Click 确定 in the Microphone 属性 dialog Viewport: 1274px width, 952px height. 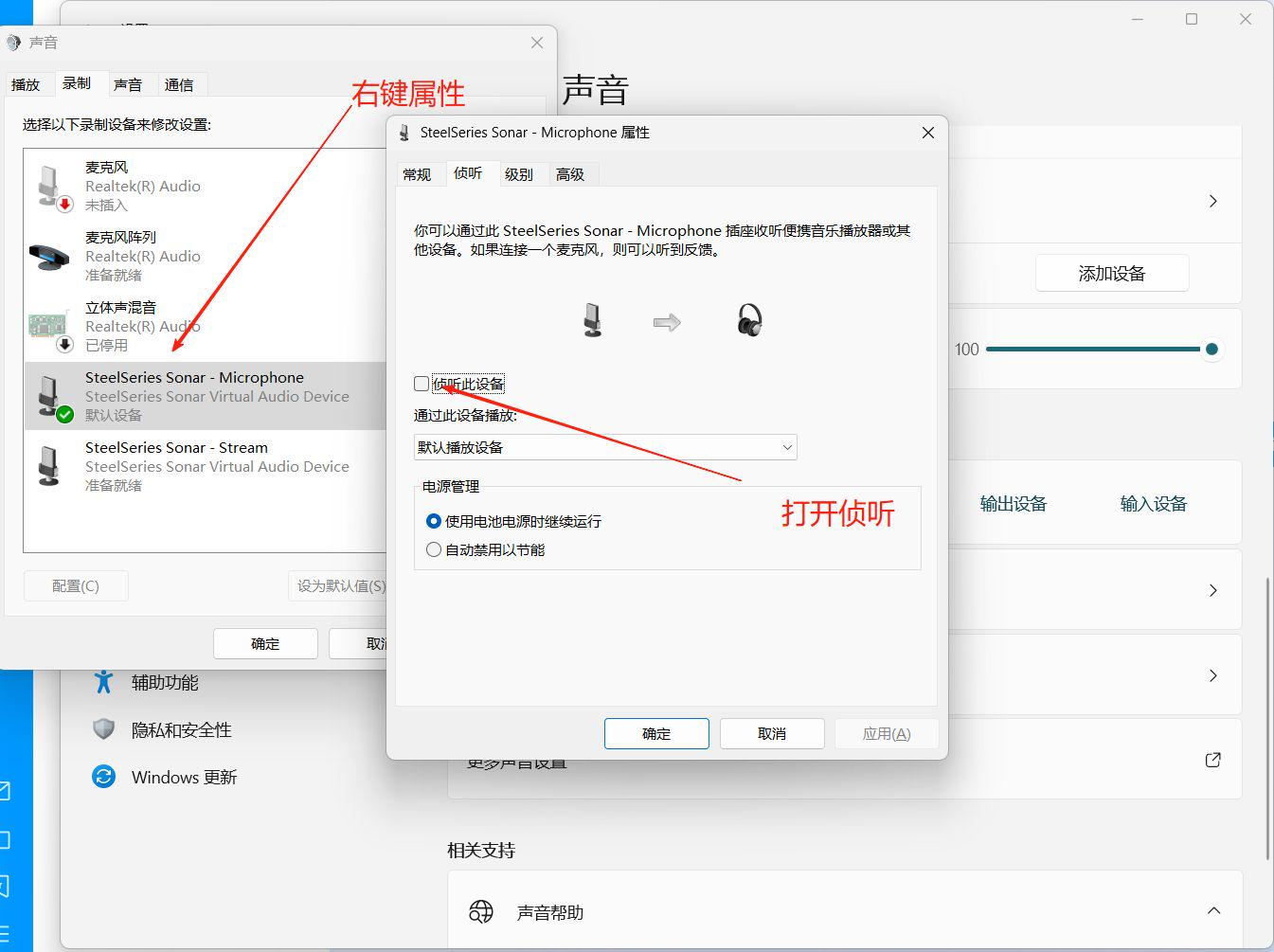[656, 733]
